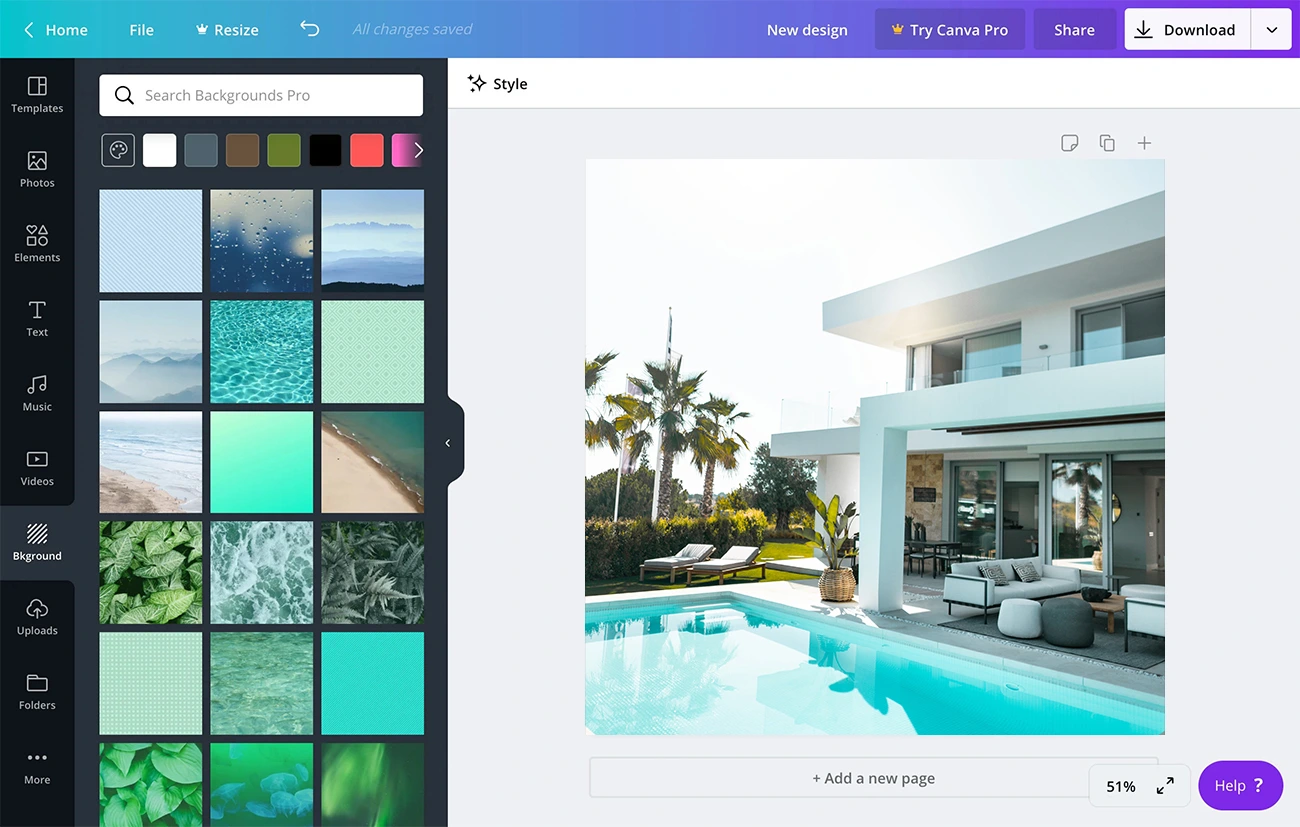This screenshot has width=1300, height=827.
Task: Open the Music panel
Action: 37,392
